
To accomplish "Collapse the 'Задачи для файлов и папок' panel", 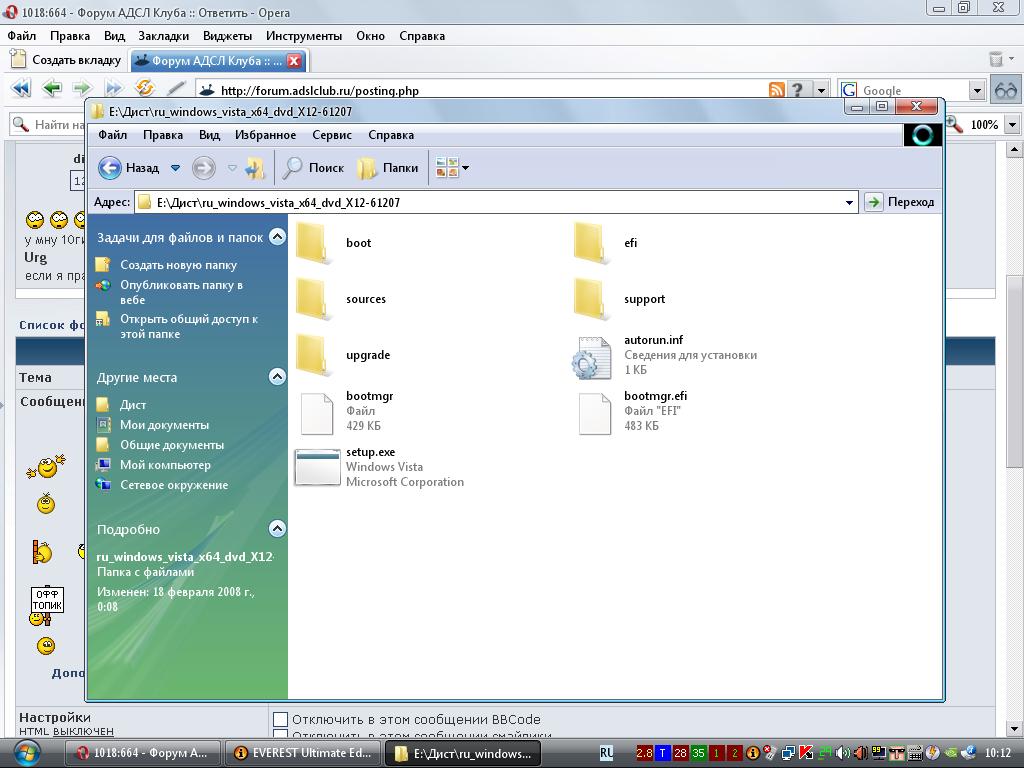I will [277, 237].
